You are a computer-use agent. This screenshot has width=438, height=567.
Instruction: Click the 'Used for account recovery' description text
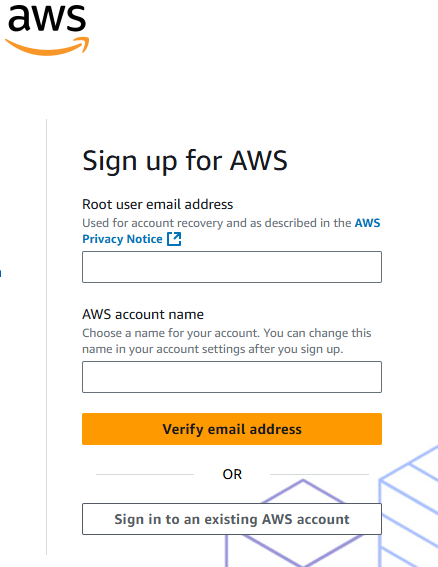[217, 223]
